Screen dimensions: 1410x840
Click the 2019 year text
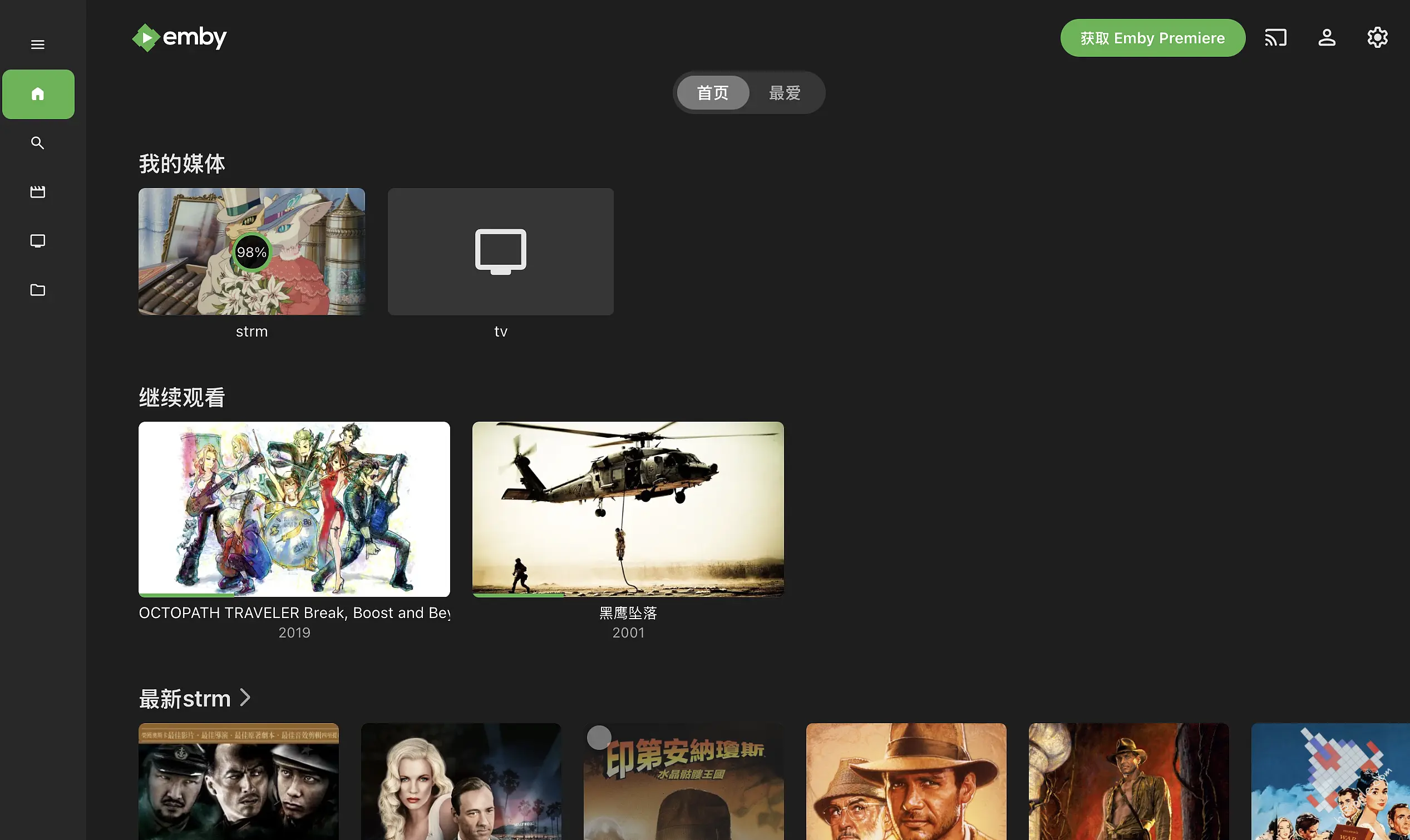coord(294,633)
